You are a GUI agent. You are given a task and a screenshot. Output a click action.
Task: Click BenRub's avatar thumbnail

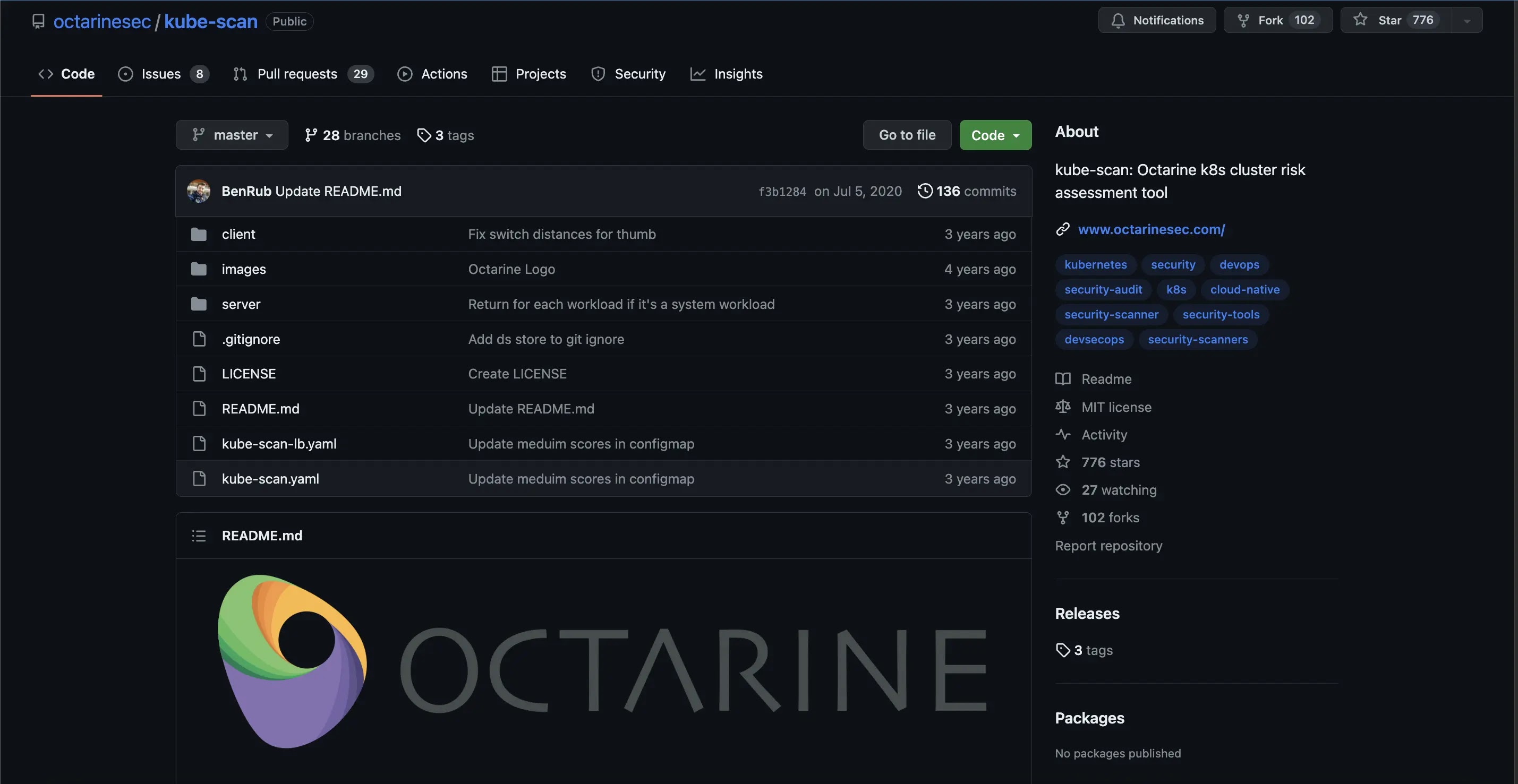(199, 191)
